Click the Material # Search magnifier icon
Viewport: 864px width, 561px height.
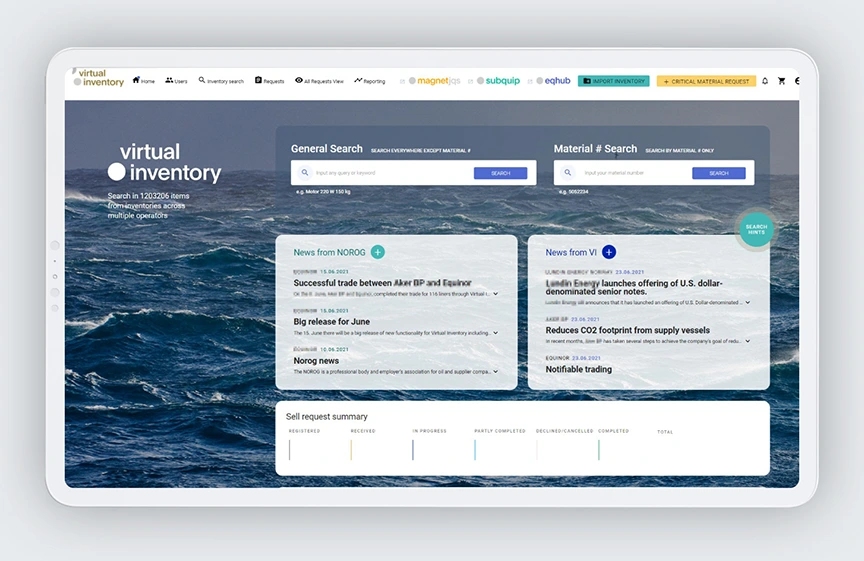tap(568, 172)
